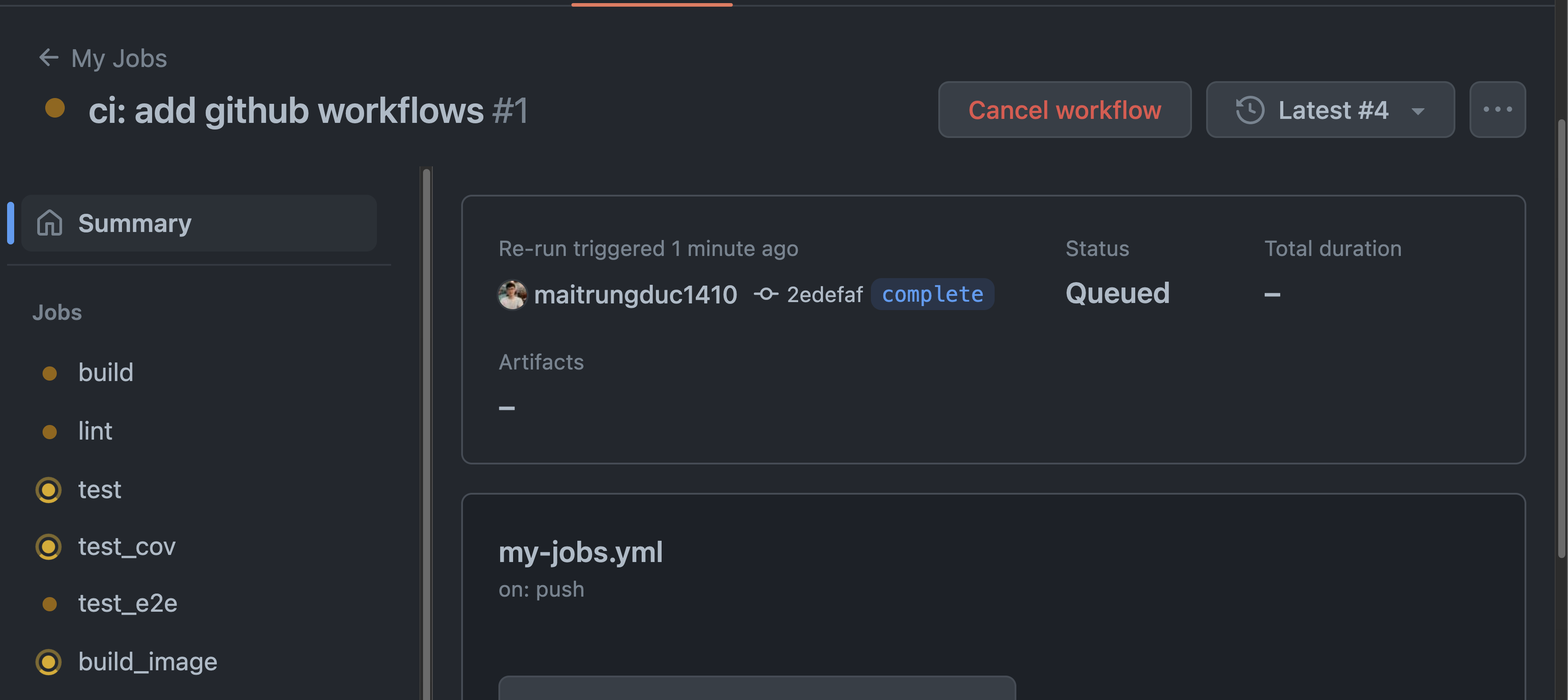Click the home icon beside Summary
1568x700 pixels.
(49, 223)
